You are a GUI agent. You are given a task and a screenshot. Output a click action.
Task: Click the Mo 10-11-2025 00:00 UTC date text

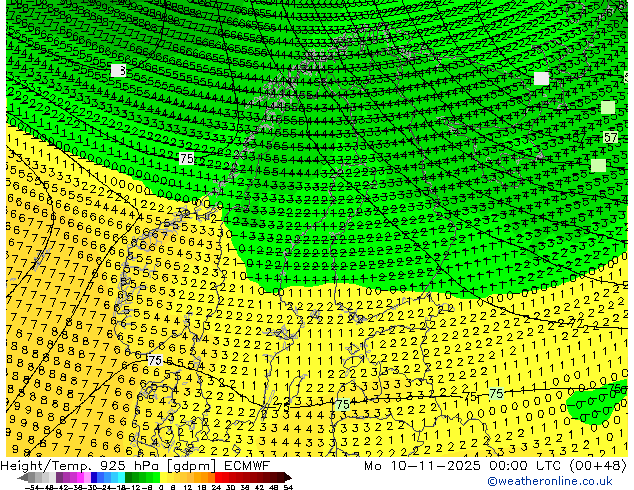click(464, 466)
